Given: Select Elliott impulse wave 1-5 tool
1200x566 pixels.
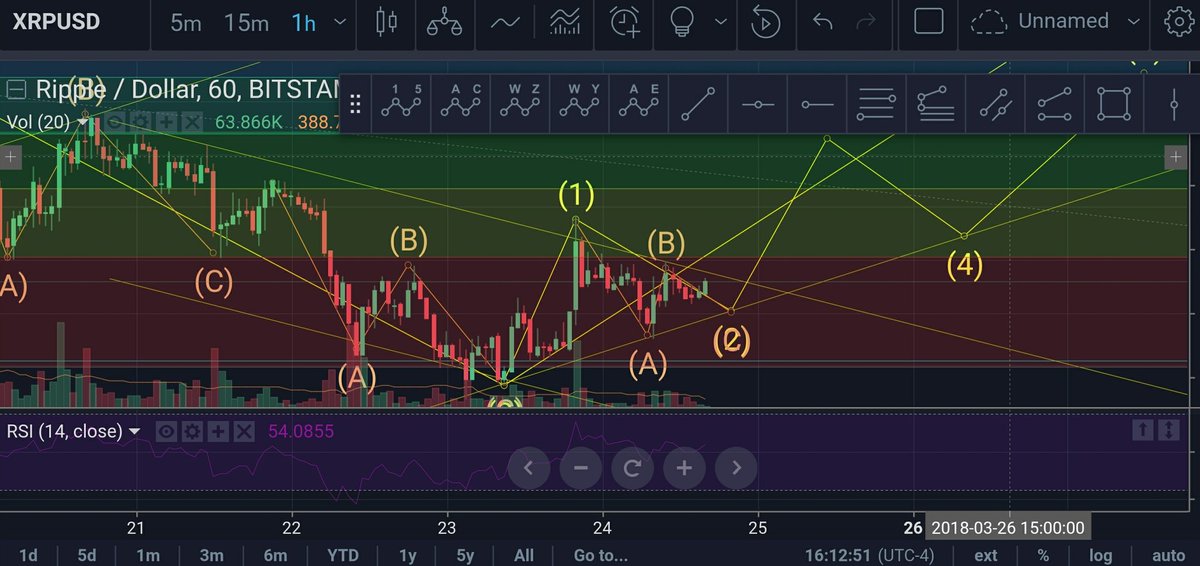Looking at the screenshot, I should (402, 103).
